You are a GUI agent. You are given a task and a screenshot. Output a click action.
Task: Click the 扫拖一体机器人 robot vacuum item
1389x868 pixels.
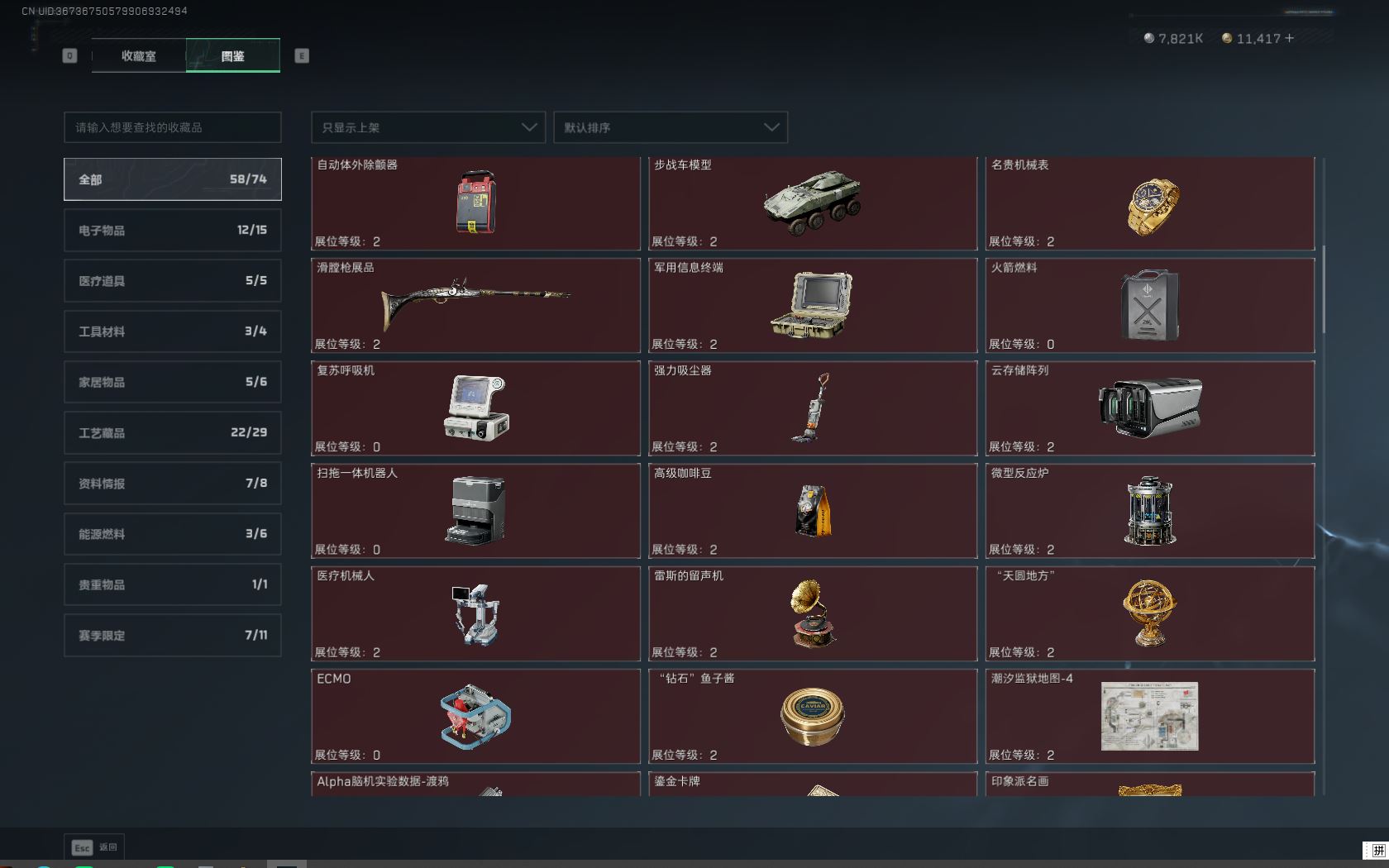[475, 511]
